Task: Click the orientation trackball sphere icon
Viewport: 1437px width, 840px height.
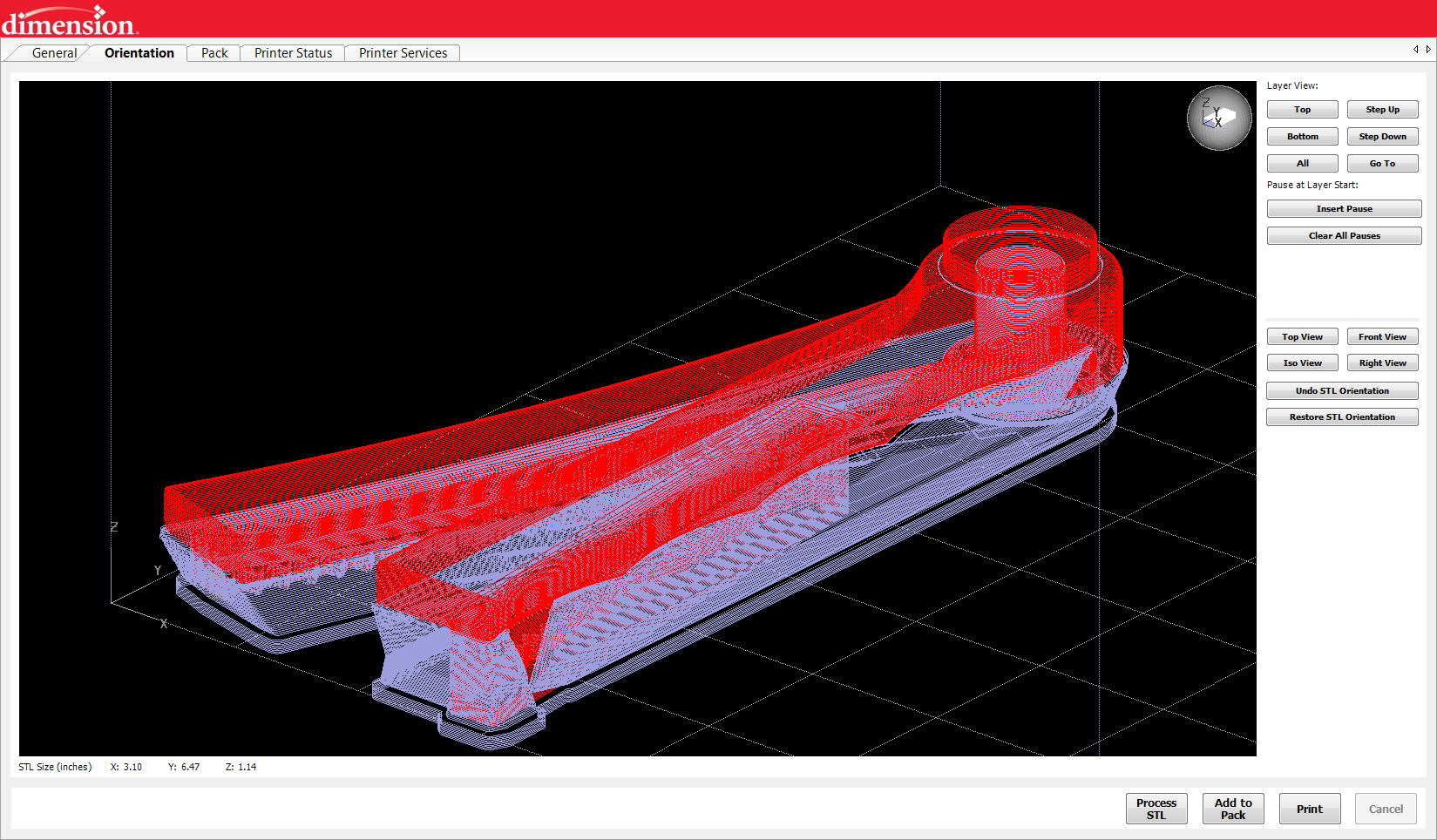Action: [x=1219, y=119]
